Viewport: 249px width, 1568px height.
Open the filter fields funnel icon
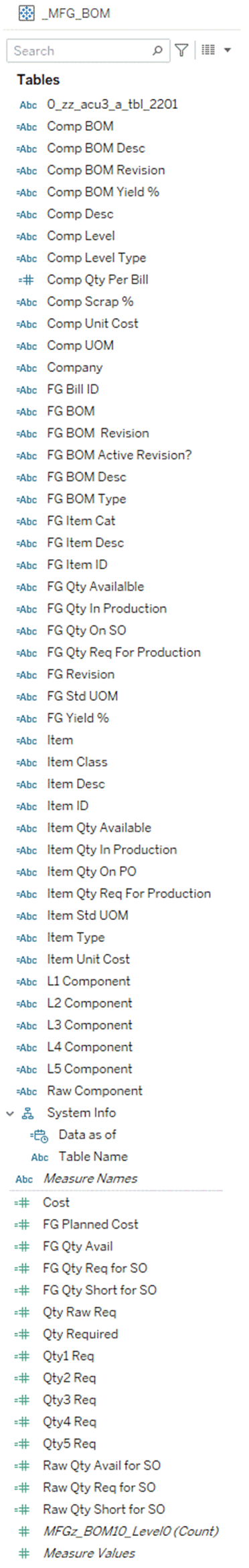(x=181, y=50)
